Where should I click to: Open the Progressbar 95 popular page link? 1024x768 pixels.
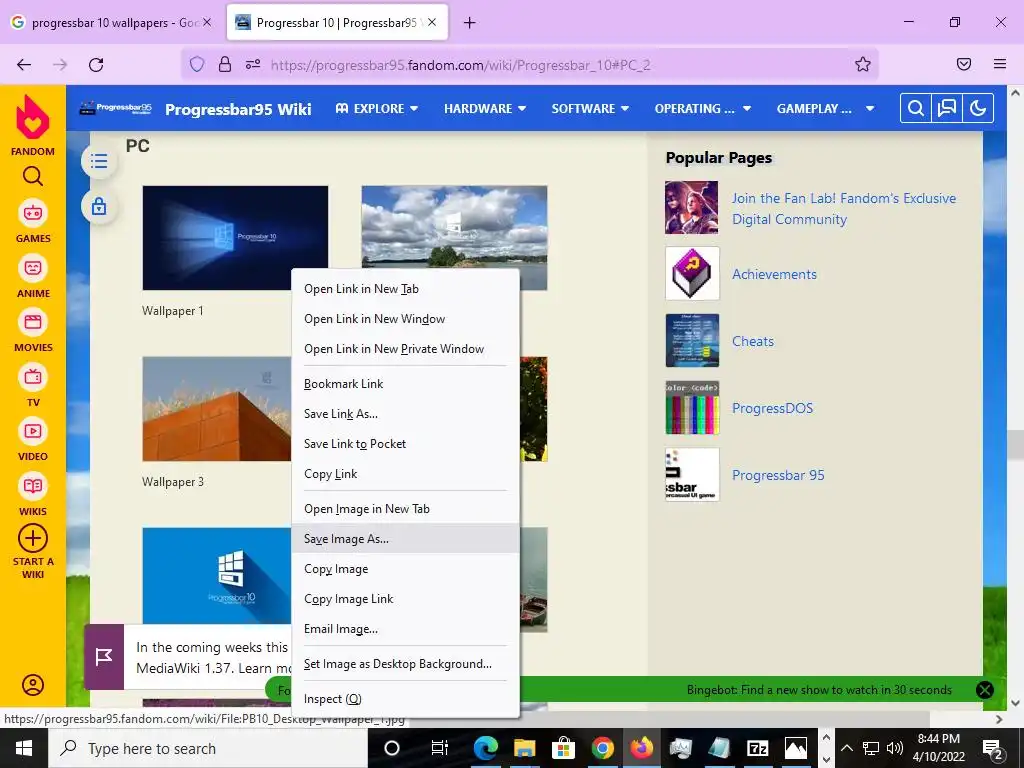(x=778, y=475)
